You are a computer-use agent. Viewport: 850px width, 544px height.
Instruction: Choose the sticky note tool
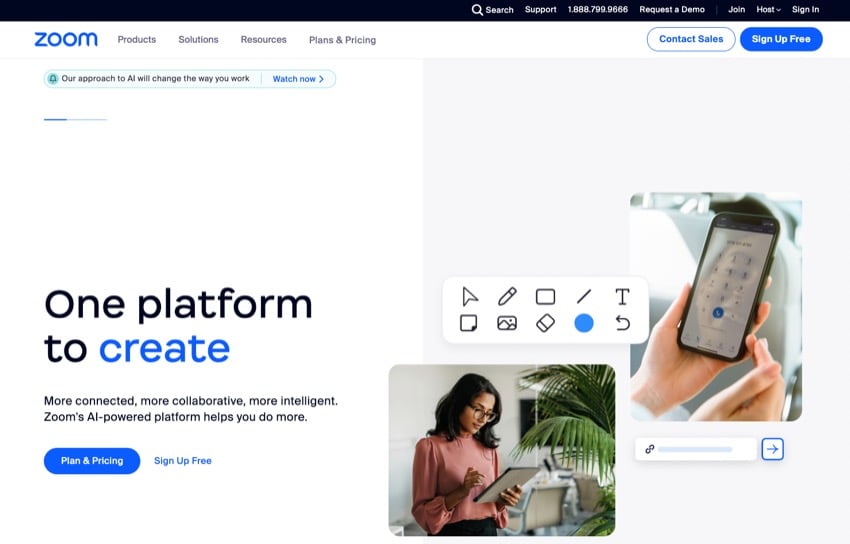[x=468, y=323]
